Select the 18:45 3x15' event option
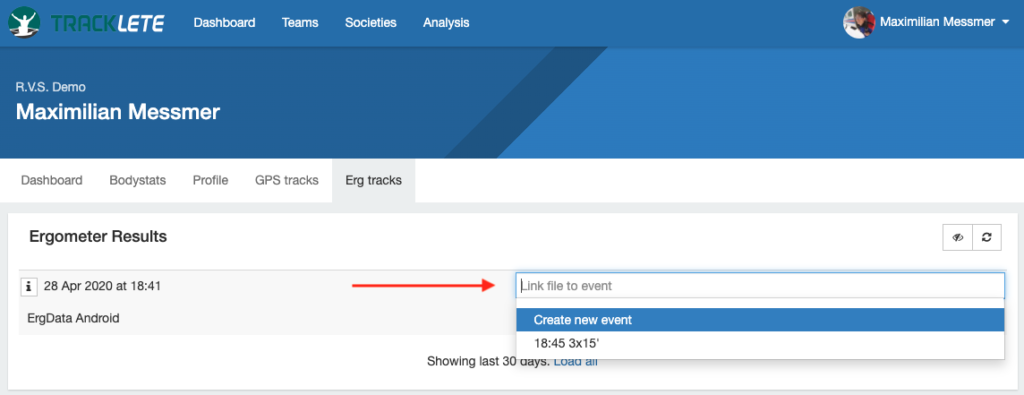This screenshot has width=1024, height=395. (x=760, y=342)
